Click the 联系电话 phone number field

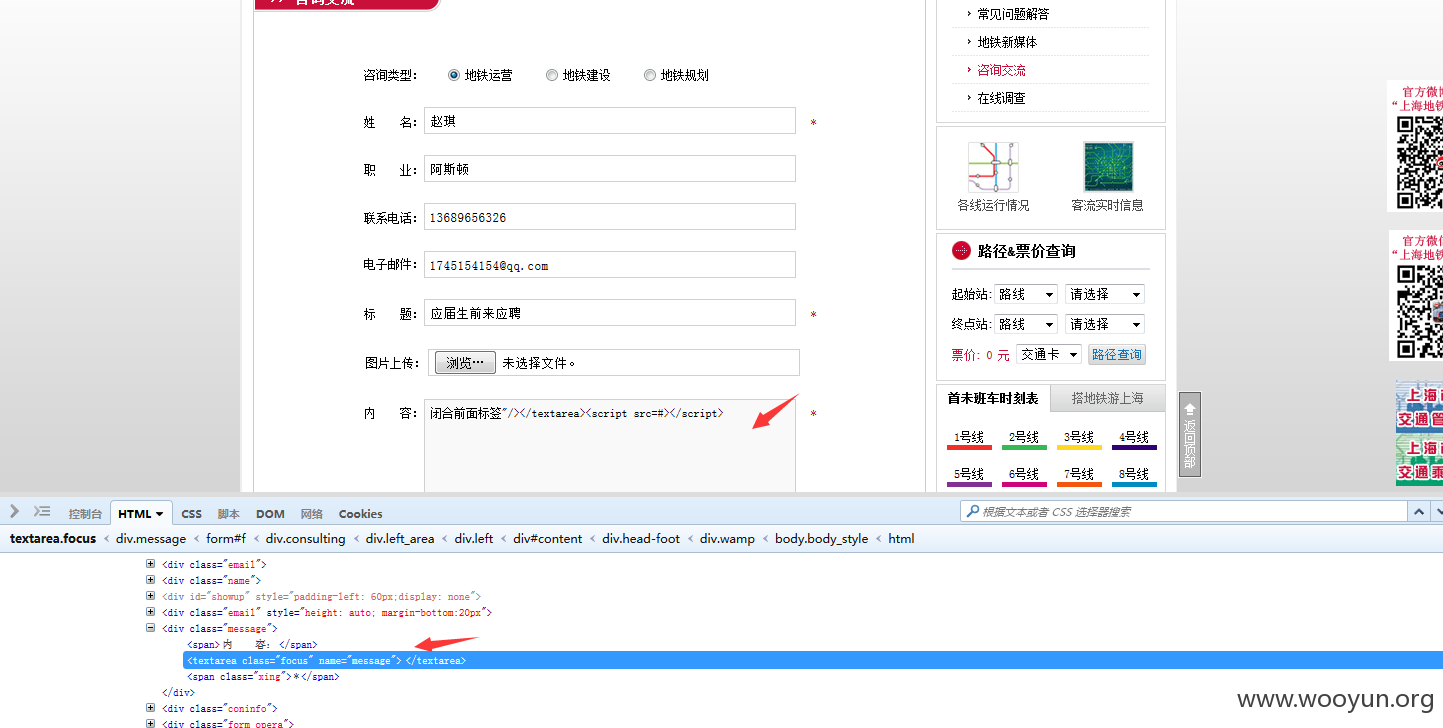click(x=610, y=217)
